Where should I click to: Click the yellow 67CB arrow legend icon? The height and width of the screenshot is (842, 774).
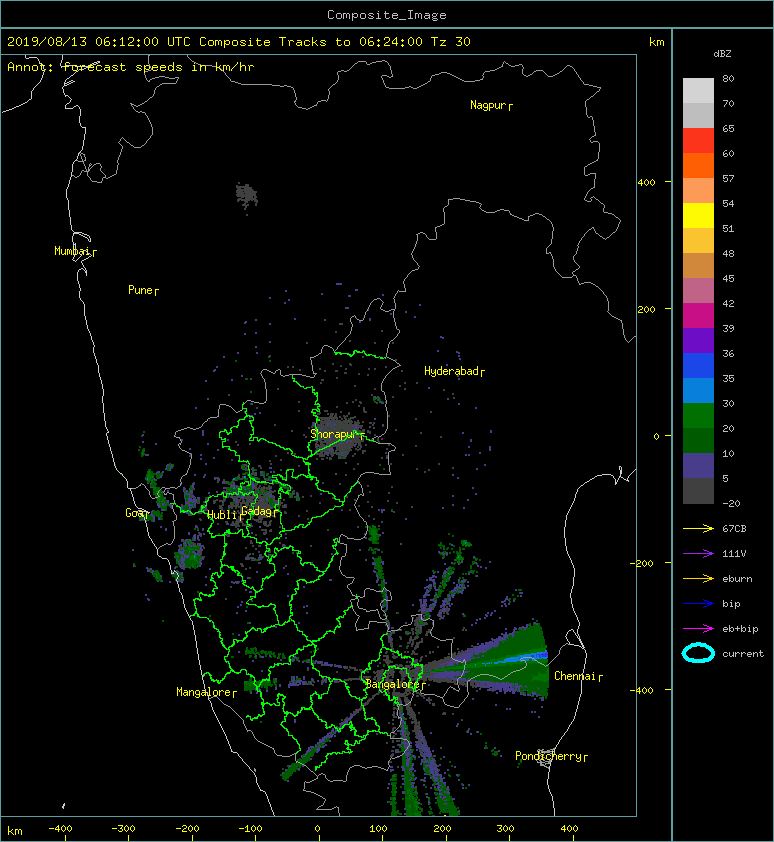698,529
